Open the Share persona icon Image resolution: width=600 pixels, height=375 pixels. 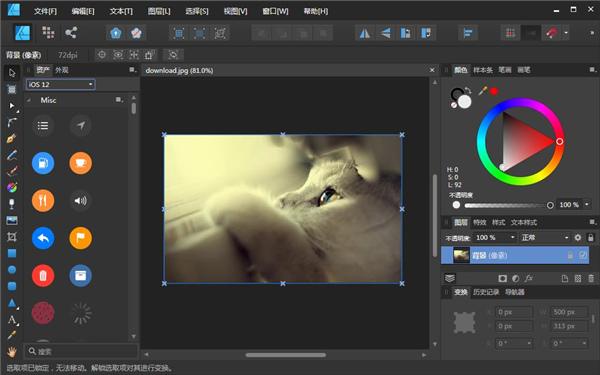click(71, 33)
